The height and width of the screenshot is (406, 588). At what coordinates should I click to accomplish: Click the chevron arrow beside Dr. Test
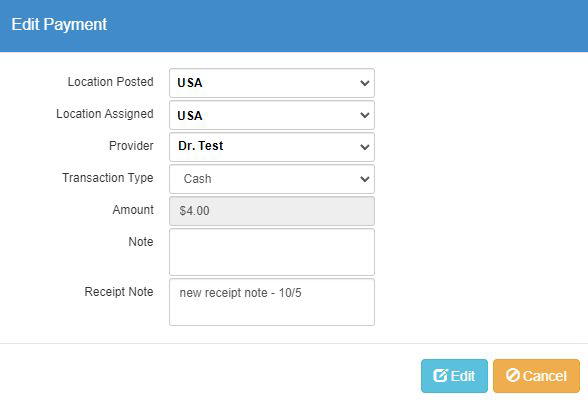pyautogui.click(x=364, y=147)
